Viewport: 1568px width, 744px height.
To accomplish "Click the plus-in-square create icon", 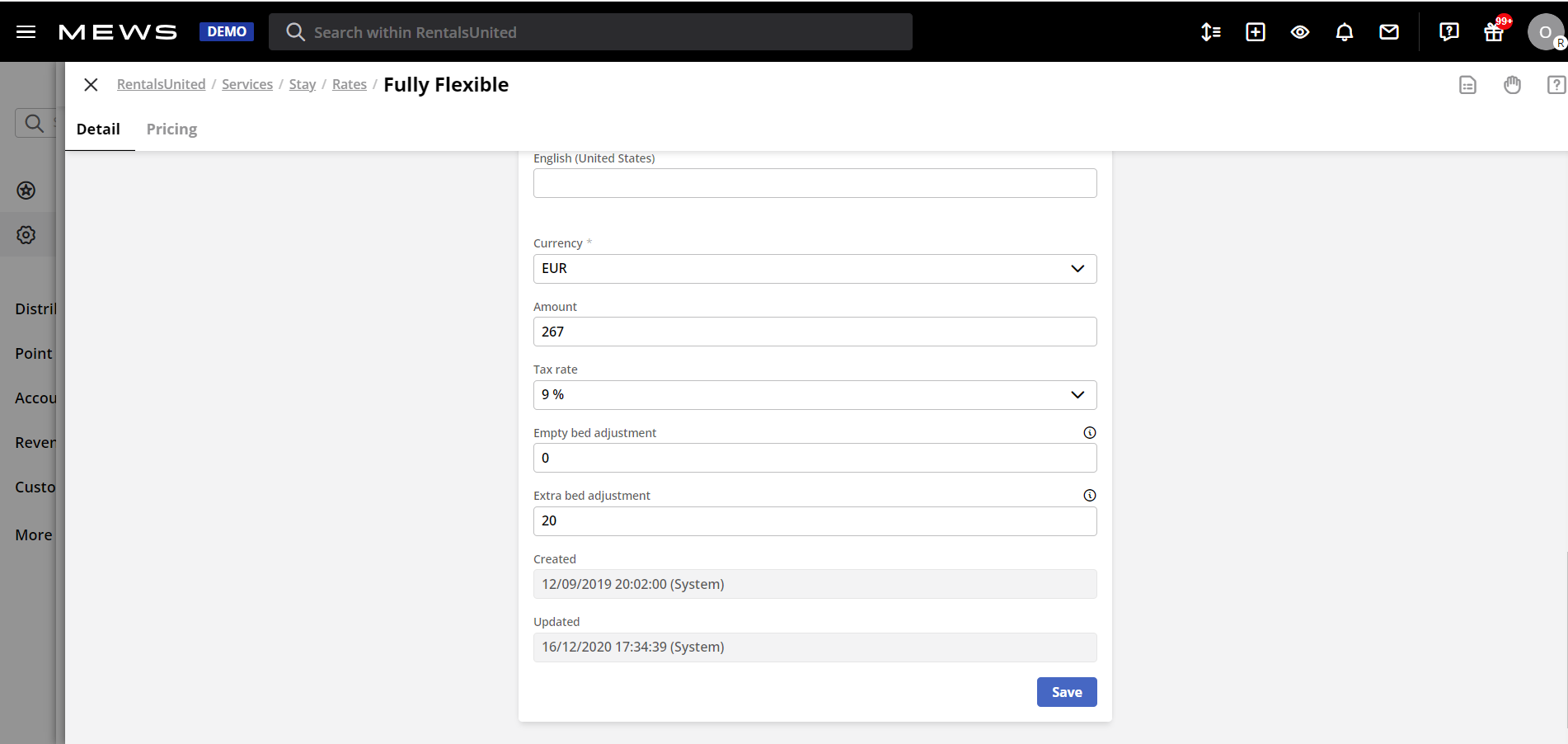I will click(x=1255, y=32).
